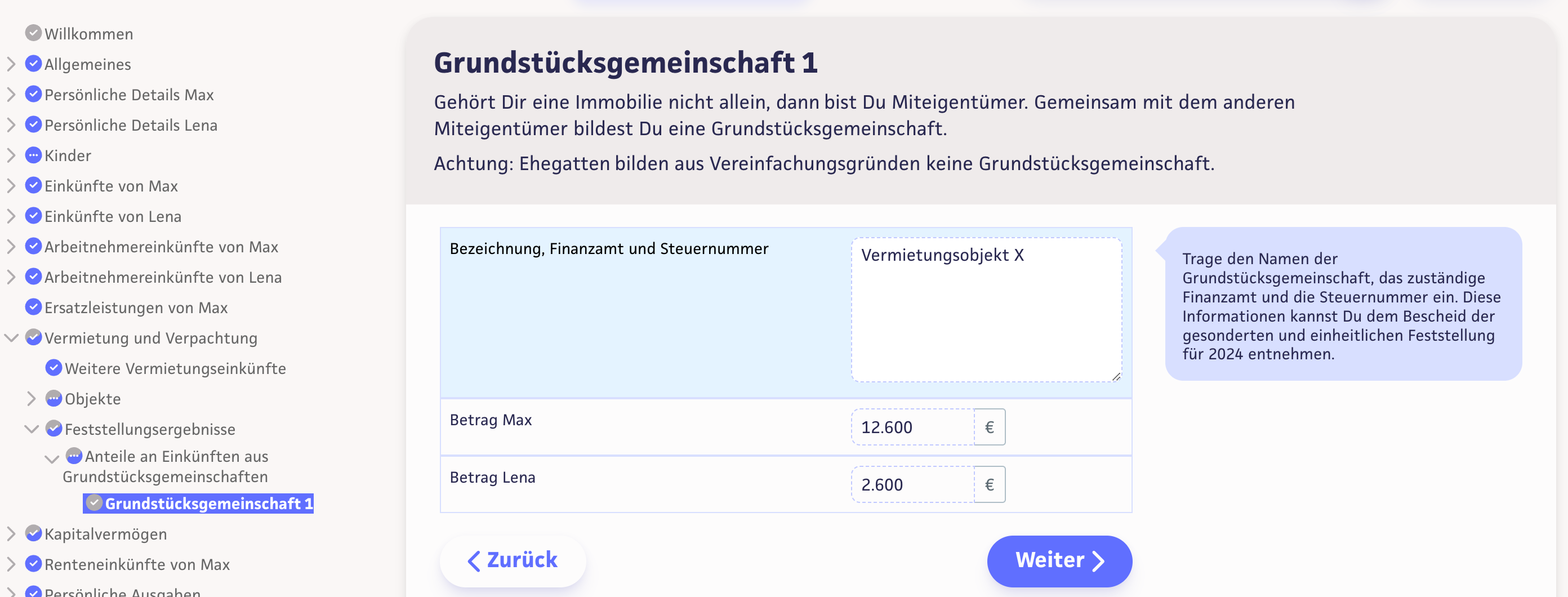Viewport: 1568px width, 597px height.
Task: Click the Betrag Max amount field
Action: [x=912, y=427]
